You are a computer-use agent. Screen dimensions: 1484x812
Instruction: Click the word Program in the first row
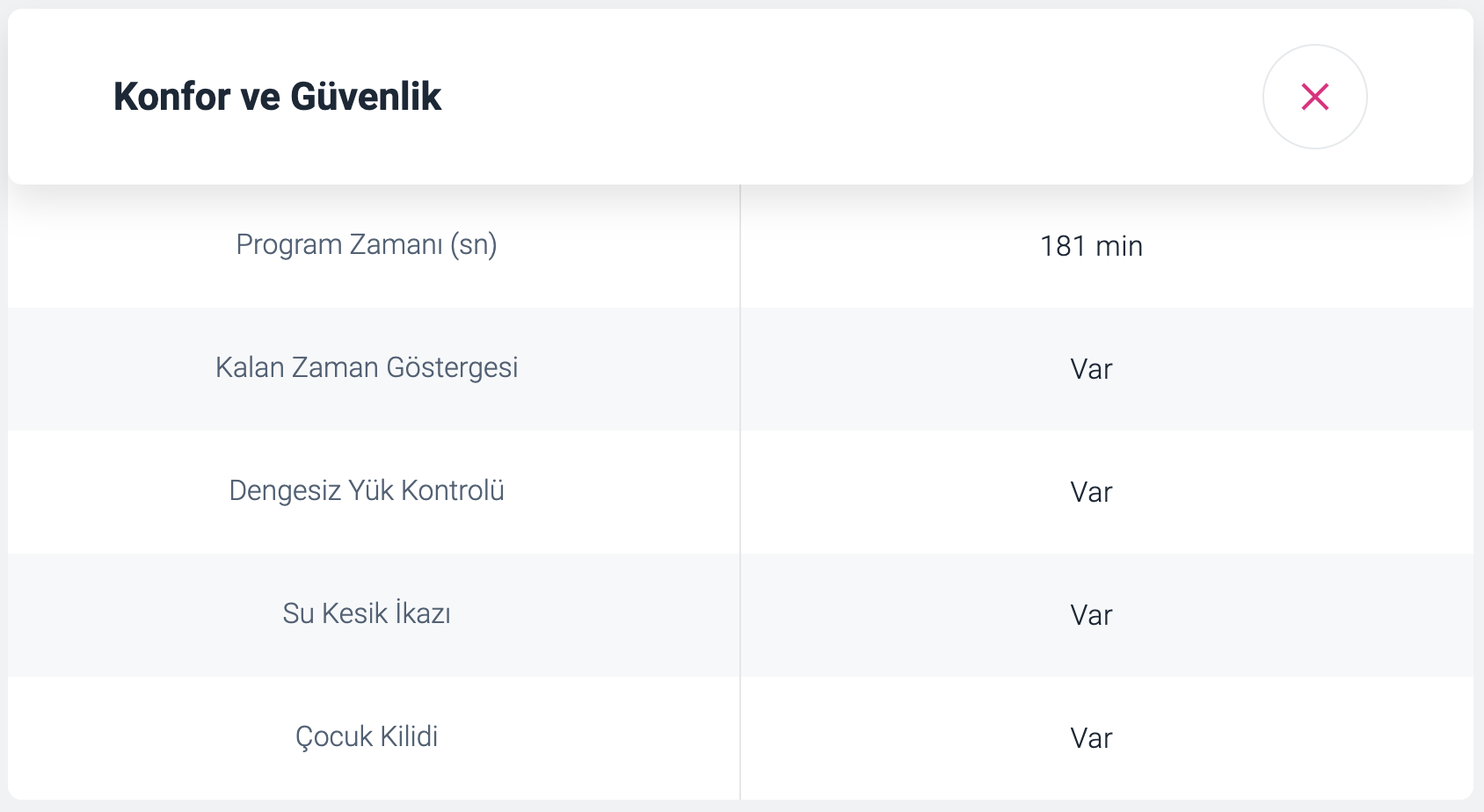288,245
